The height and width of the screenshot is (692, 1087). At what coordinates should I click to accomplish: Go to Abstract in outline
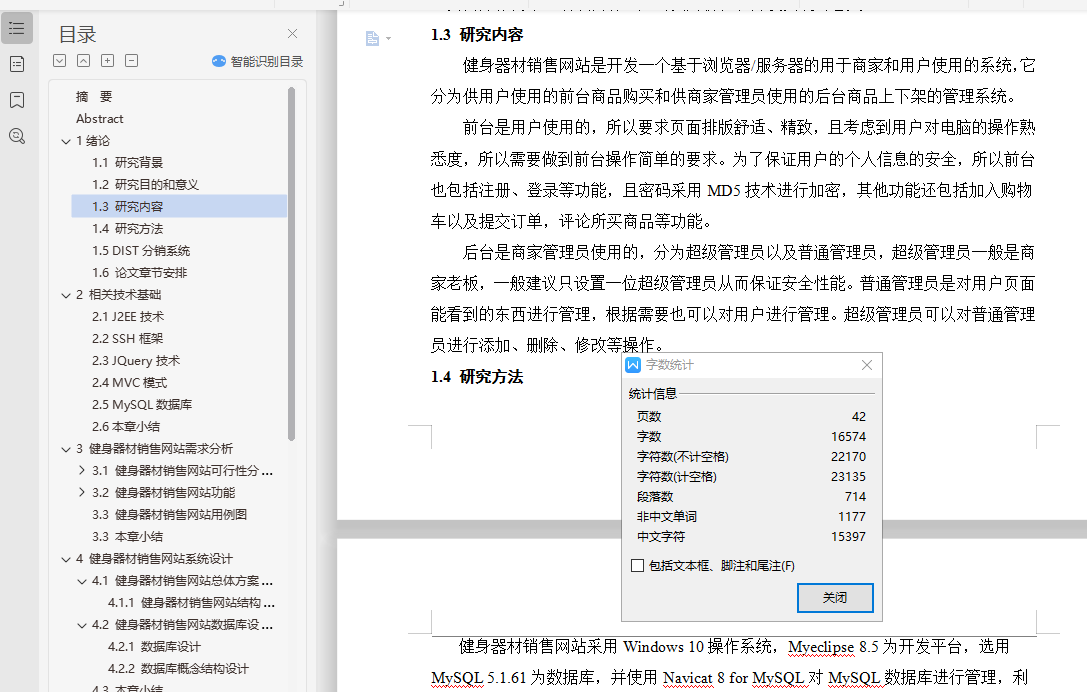tap(99, 119)
